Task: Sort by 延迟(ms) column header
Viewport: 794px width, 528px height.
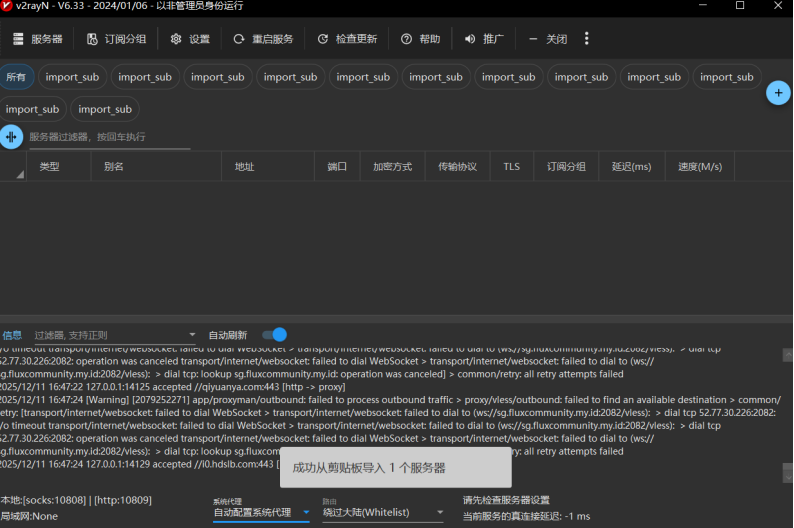Action: pyautogui.click(x=631, y=167)
